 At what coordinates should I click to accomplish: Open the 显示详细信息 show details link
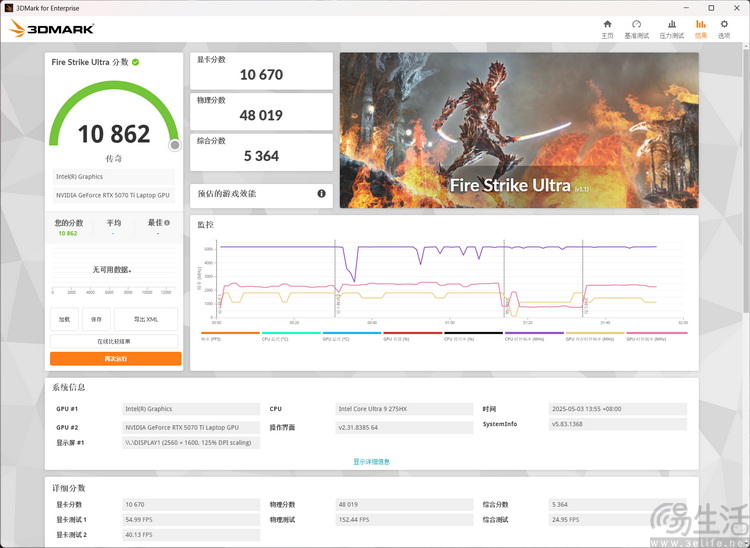[372, 461]
